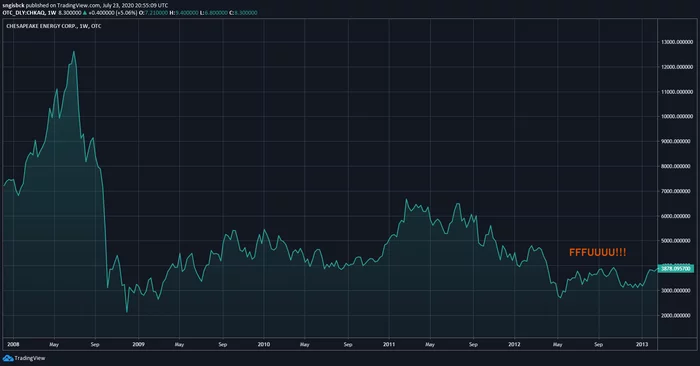Open the TradingView logo at bottom left
This screenshot has height=366, width=700.
(24, 358)
